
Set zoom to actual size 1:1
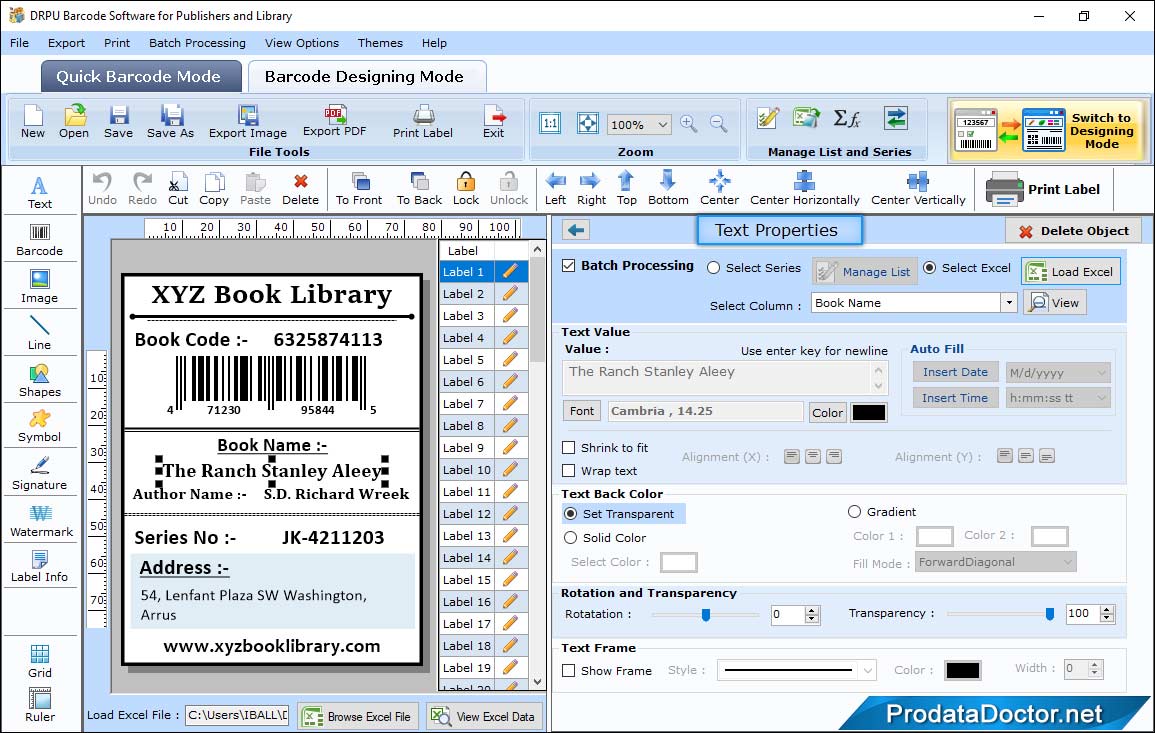pyautogui.click(x=550, y=123)
